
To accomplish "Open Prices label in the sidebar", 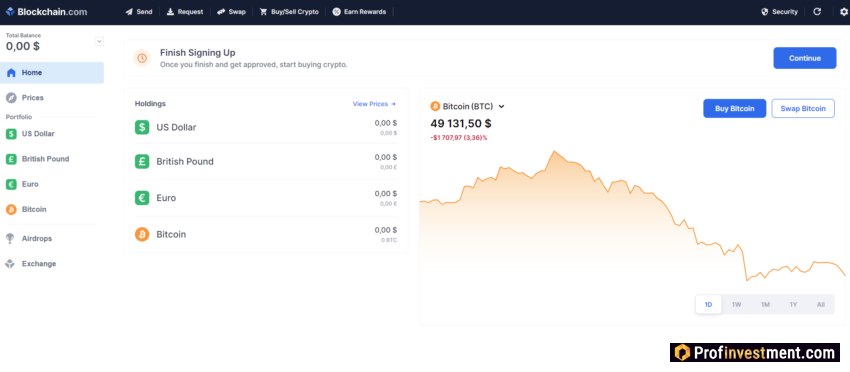I will [33, 98].
